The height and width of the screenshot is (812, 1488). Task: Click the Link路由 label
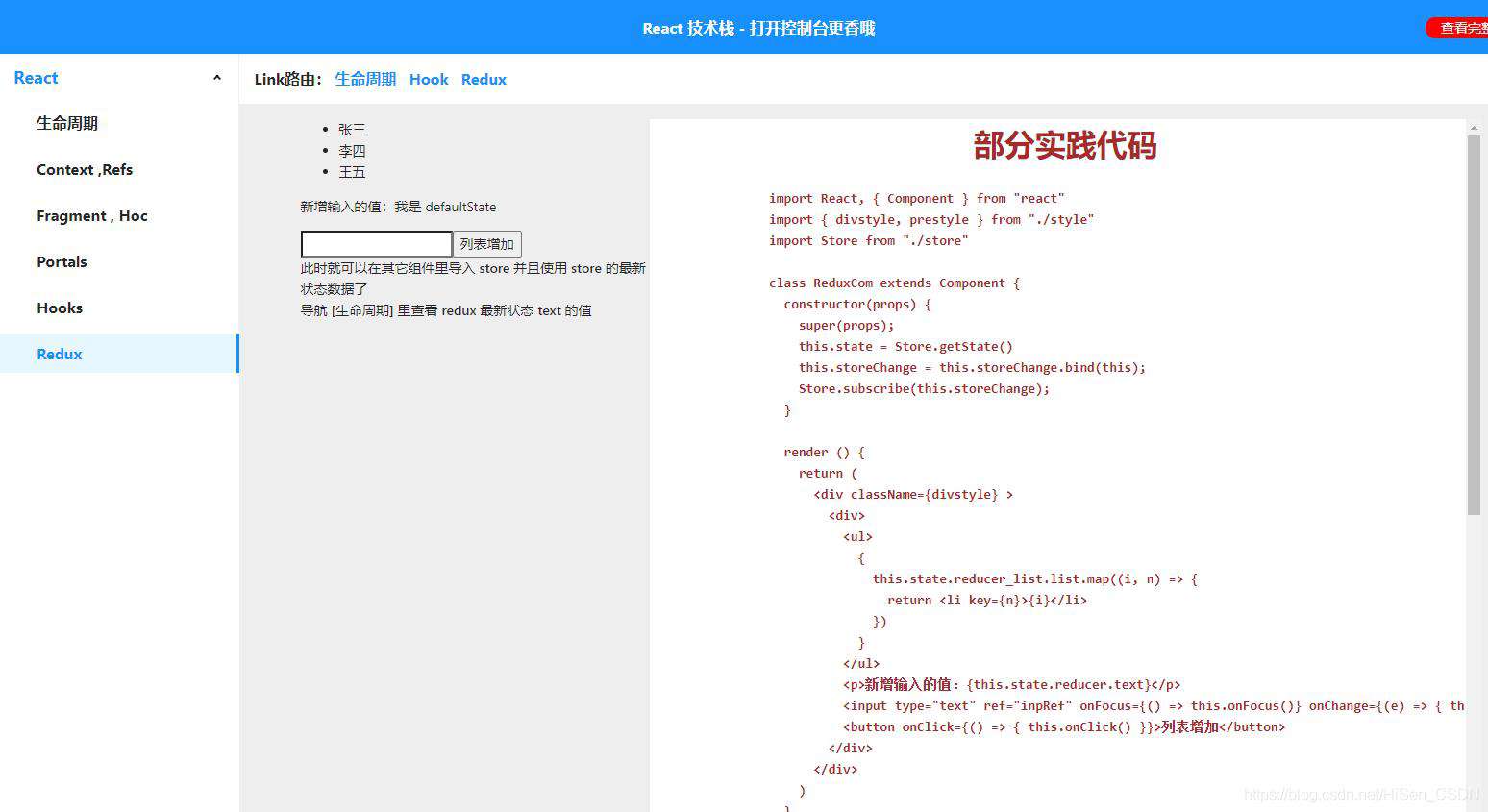[288, 79]
